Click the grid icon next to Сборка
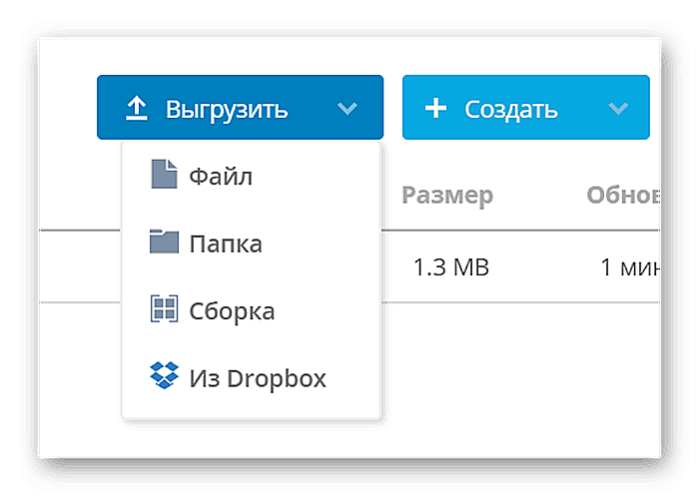Screen dimensions: 699x496 [164, 308]
